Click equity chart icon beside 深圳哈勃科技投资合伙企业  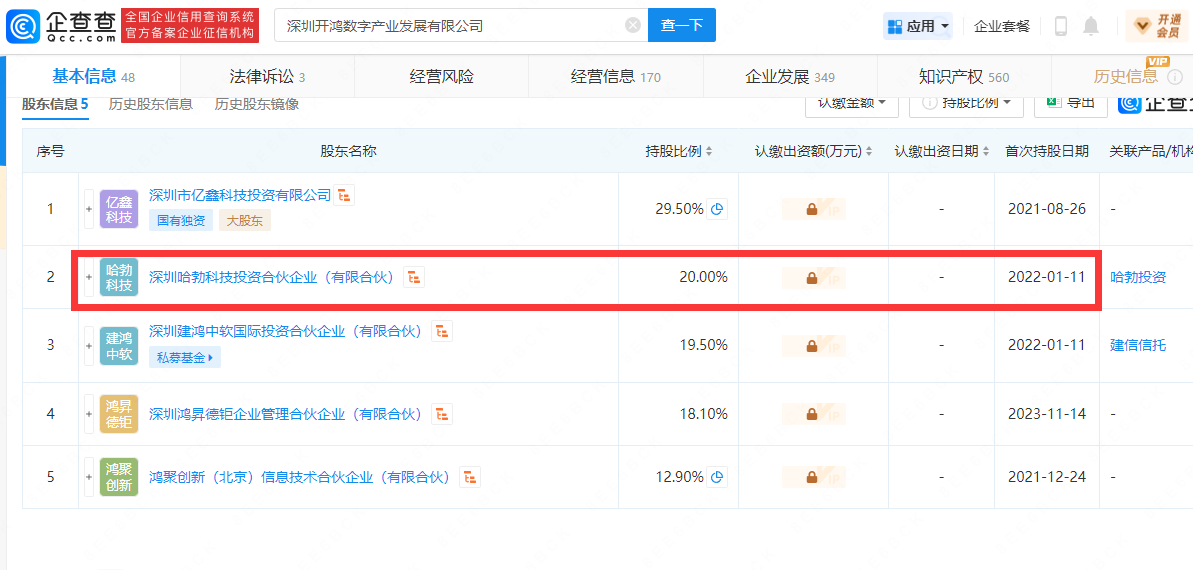pyautogui.click(x=414, y=277)
